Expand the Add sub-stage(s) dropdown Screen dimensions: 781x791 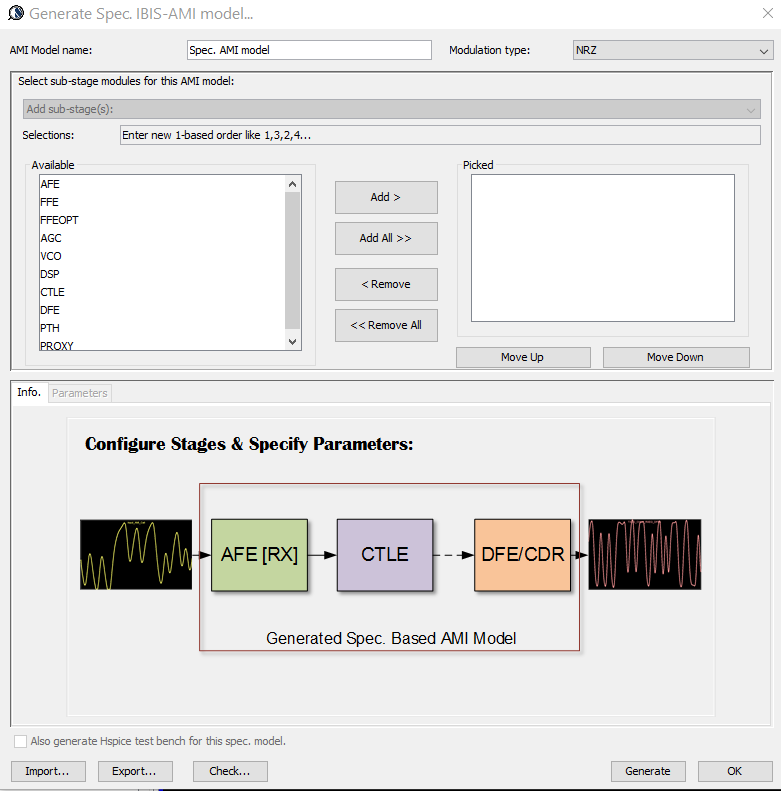tap(390, 109)
